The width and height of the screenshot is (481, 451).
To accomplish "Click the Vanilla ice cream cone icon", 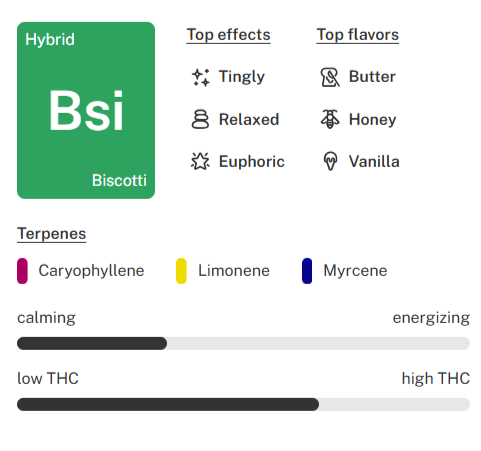I will tap(330, 161).
